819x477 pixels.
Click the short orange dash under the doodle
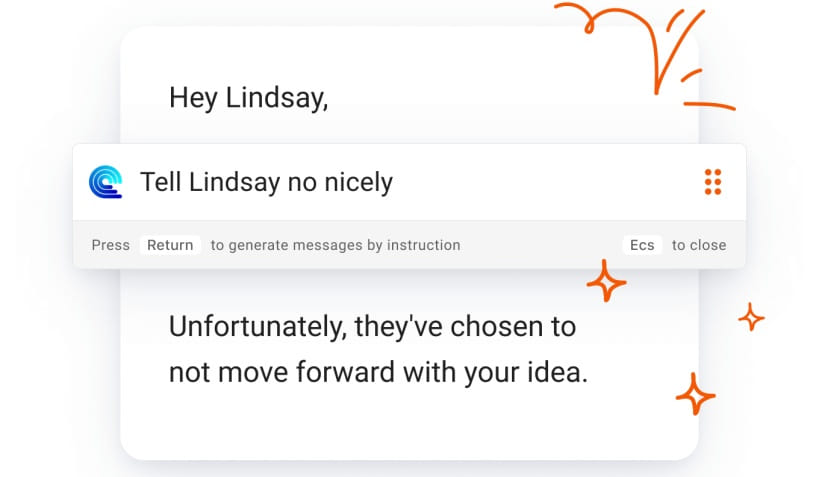click(x=710, y=105)
